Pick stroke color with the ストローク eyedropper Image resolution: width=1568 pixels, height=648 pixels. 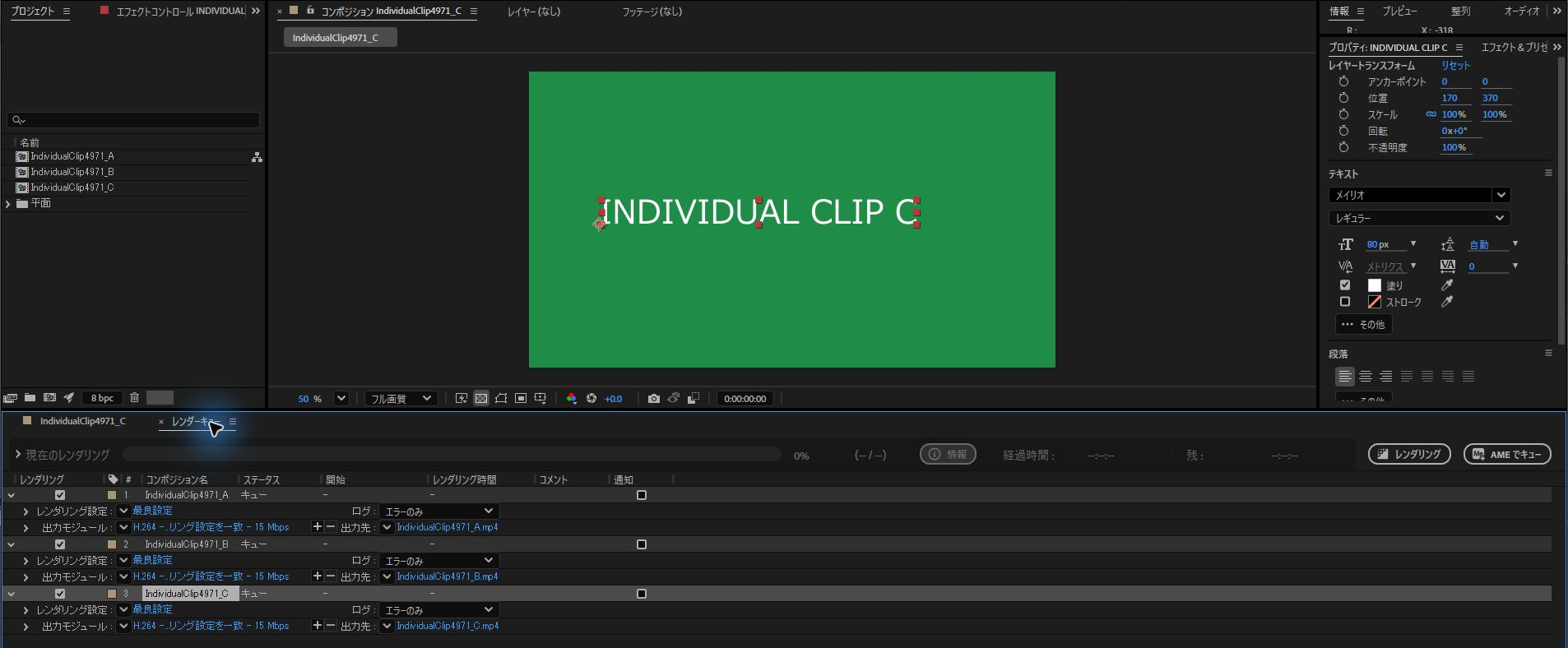[x=1447, y=302]
